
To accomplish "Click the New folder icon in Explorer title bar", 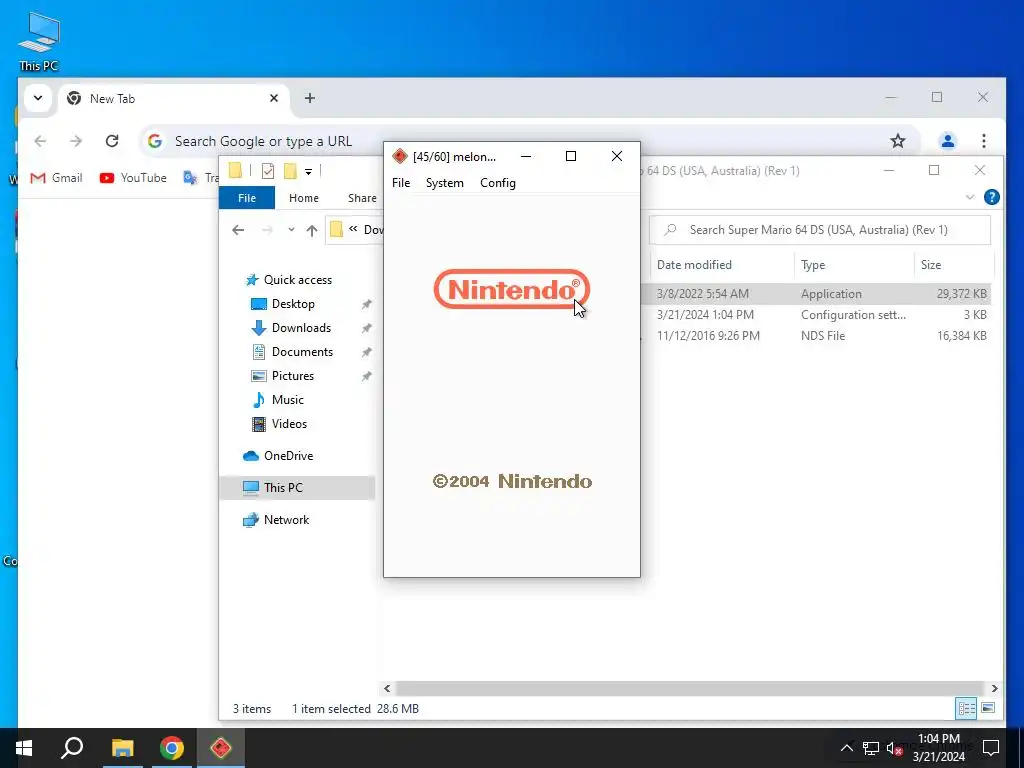I will tap(291, 171).
